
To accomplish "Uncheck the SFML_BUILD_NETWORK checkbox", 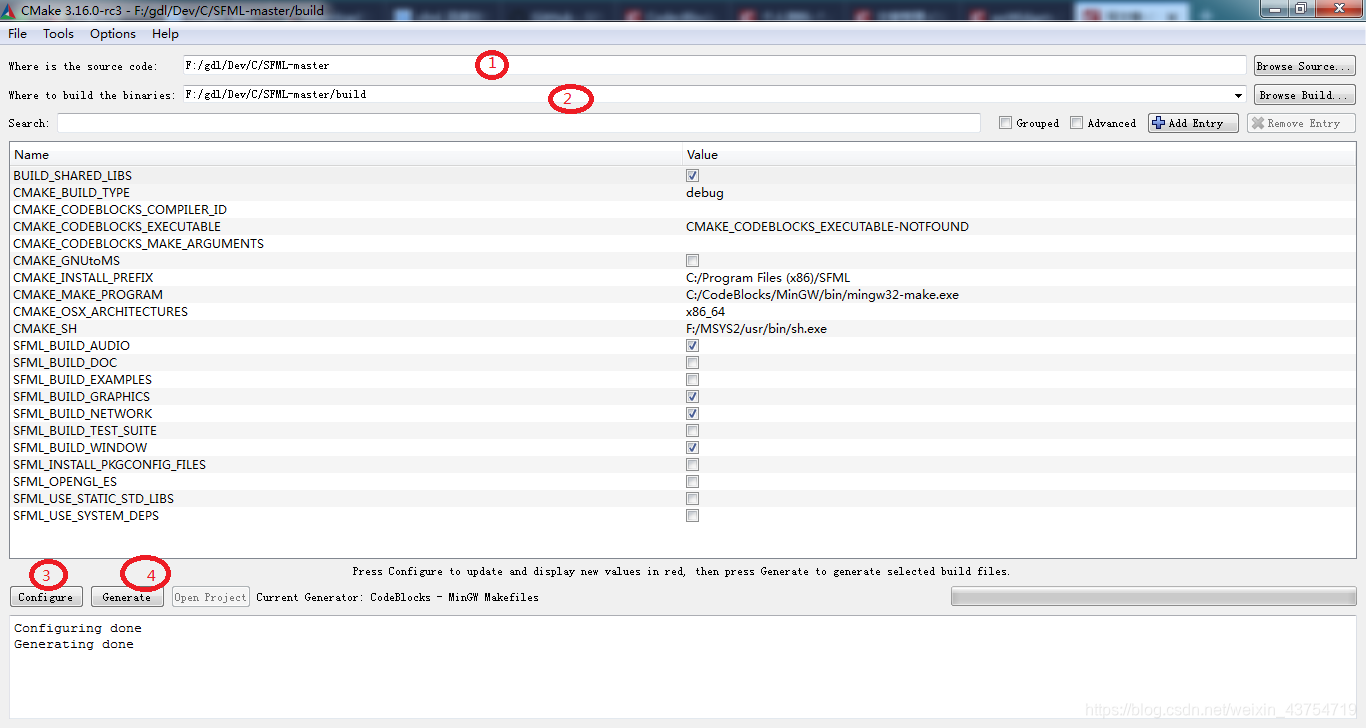I will click(x=692, y=414).
